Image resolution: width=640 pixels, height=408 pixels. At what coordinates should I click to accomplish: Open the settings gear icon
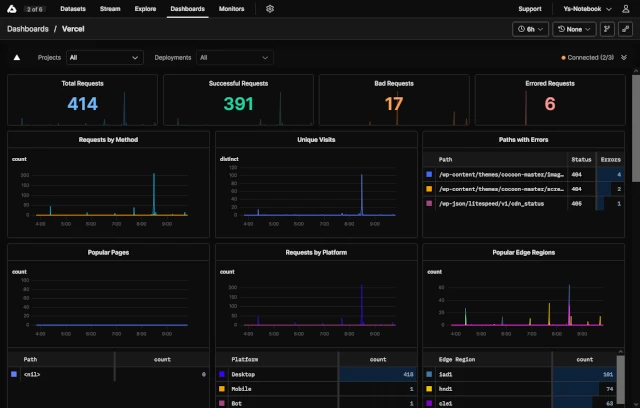[x=270, y=8]
